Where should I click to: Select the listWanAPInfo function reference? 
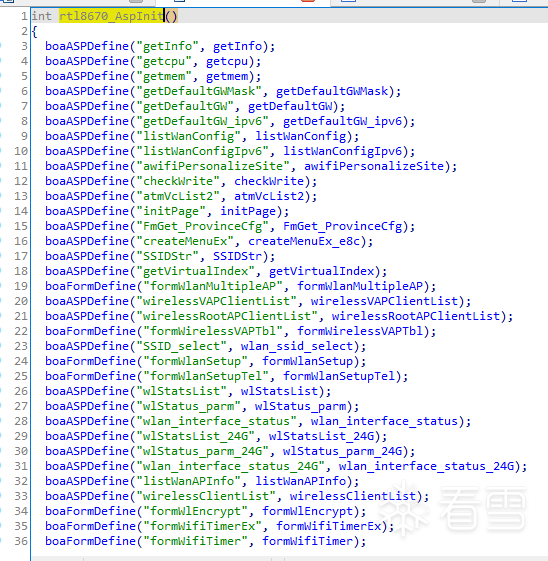301,482
